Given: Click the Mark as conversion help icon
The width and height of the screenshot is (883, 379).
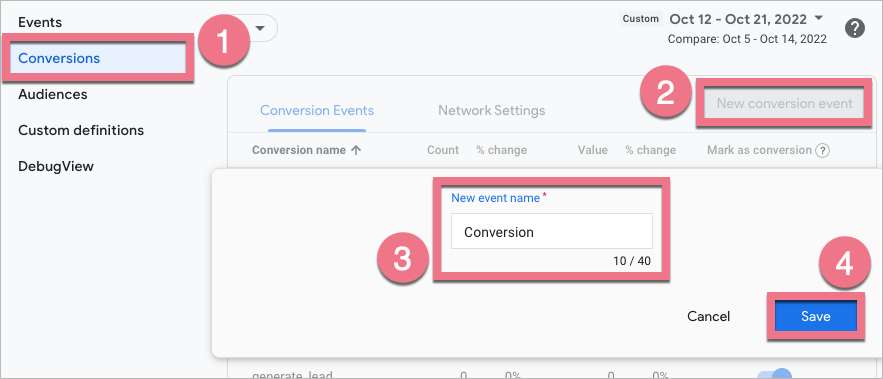Looking at the screenshot, I should (x=823, y=150).
